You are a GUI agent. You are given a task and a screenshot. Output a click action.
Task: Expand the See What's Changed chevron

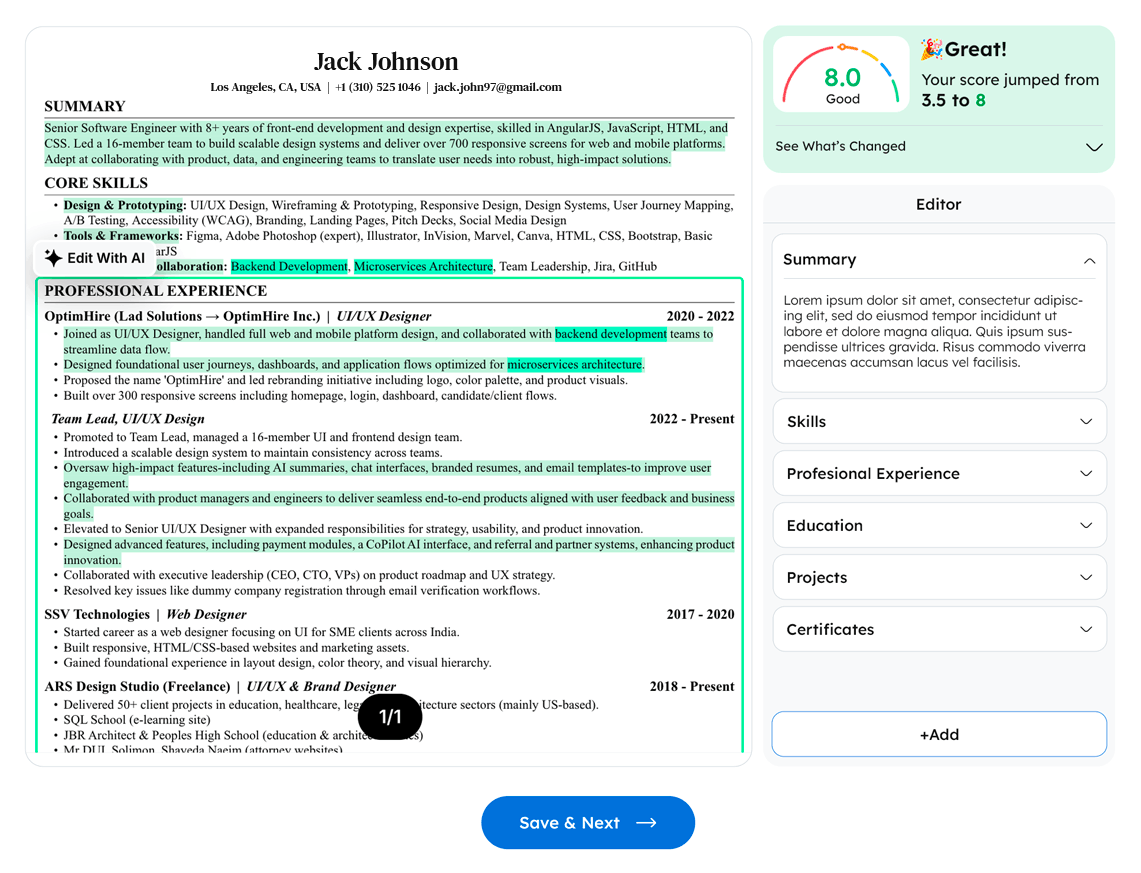point(1094,147)
